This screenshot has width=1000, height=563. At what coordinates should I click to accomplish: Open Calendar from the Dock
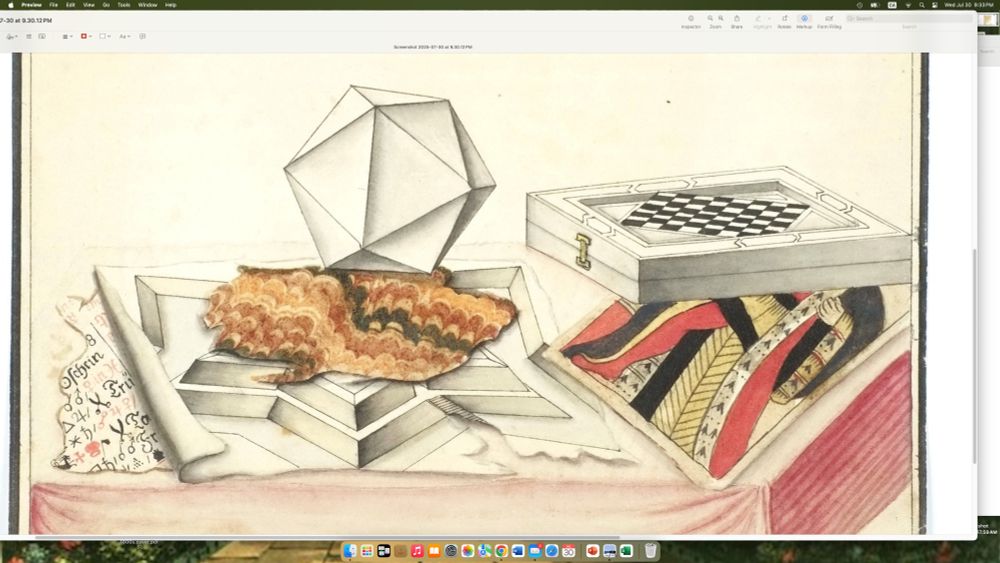[x=568, y=550]
